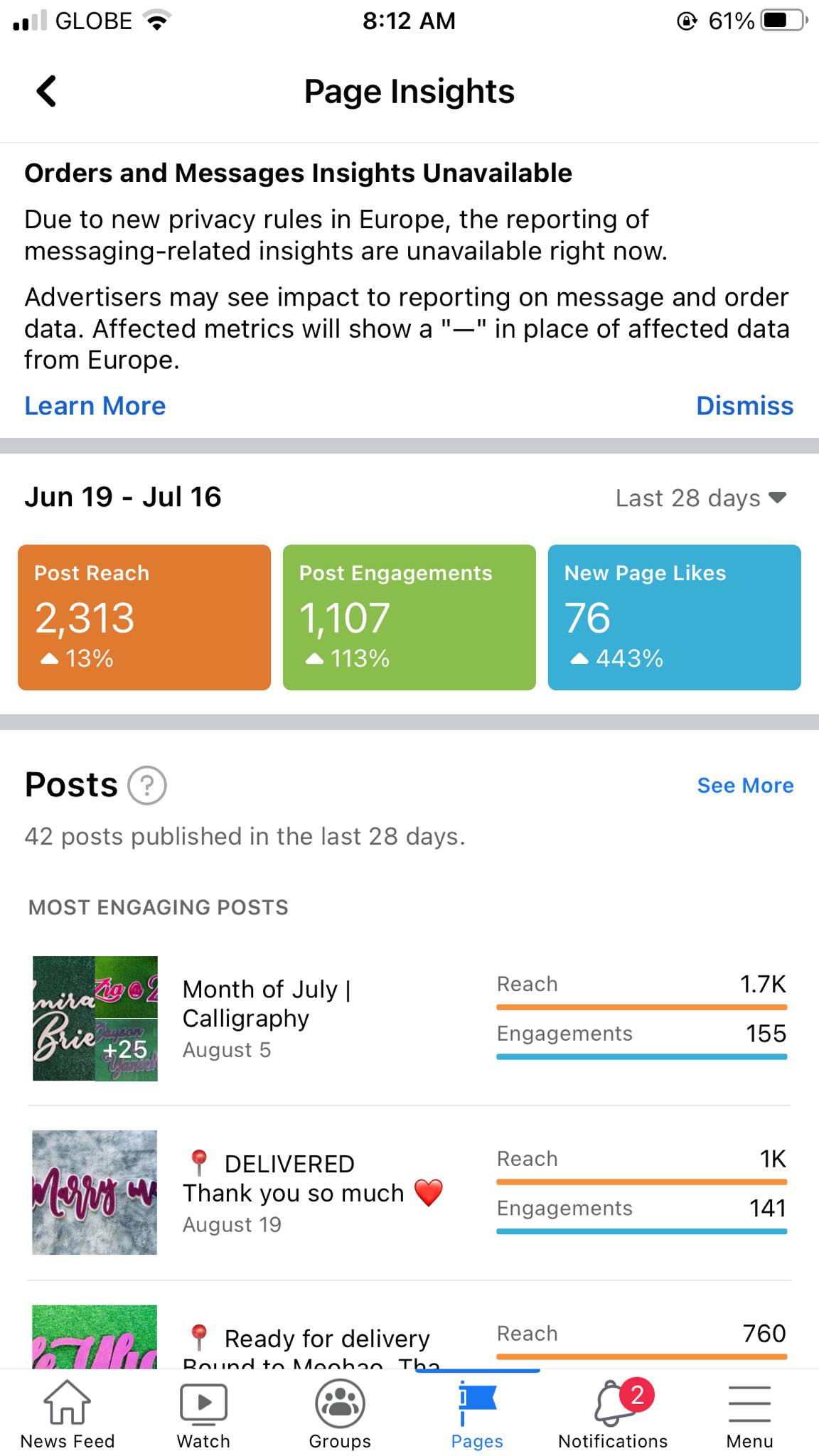The image size is (819, 1456).
Task: Go to News Feed home icon
Action: point(68,1403)
